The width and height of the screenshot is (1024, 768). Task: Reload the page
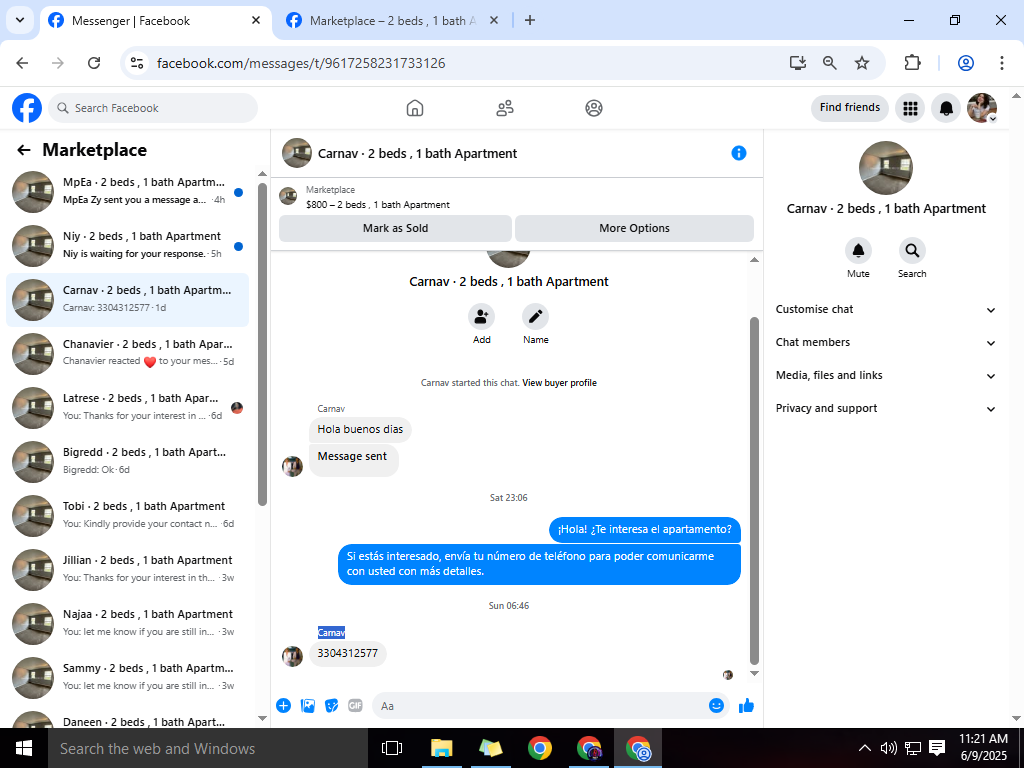pos(94,63)
